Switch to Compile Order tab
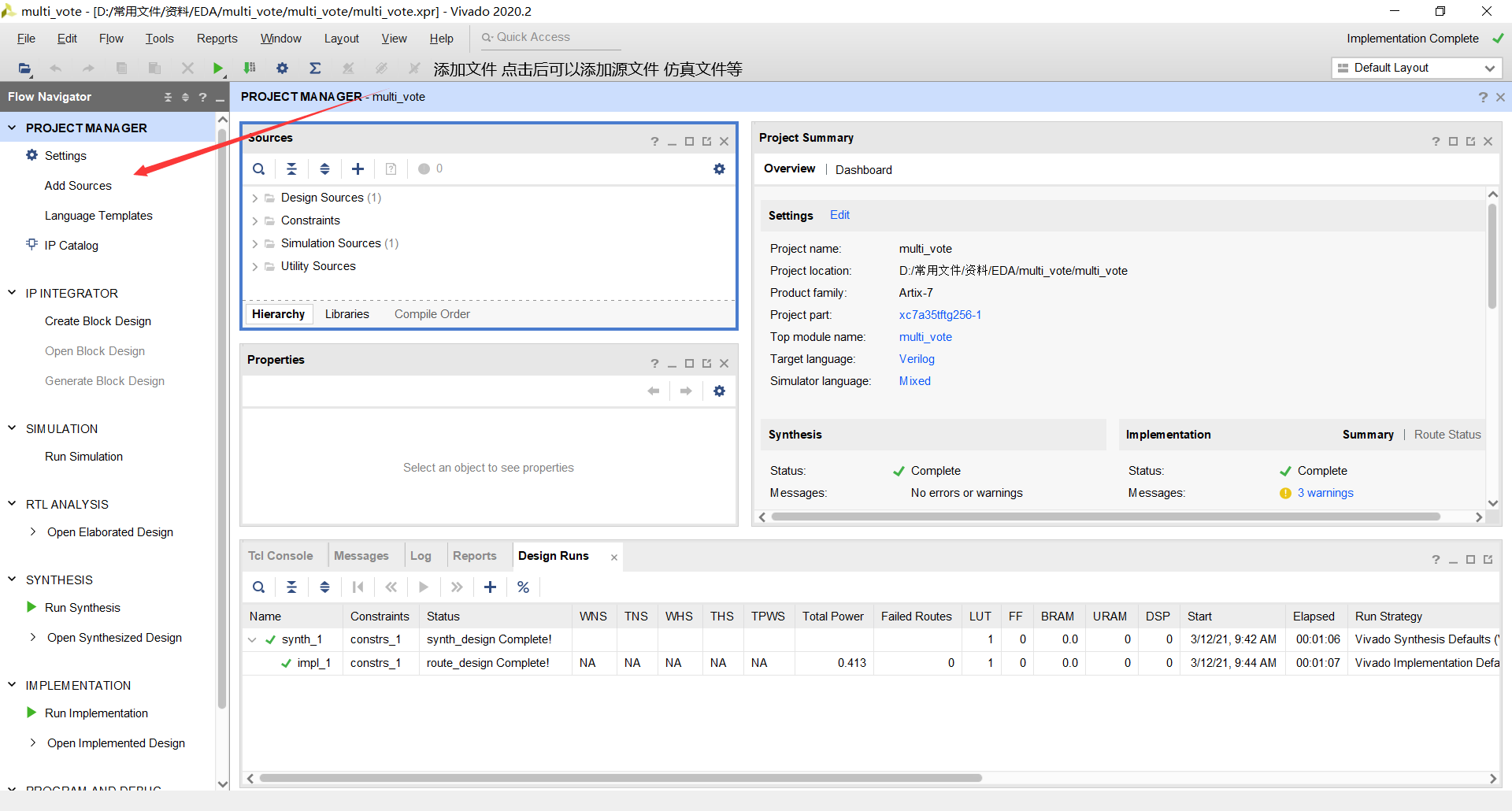The width and height of the screenshot is (1512, 811). pos(432,314)
